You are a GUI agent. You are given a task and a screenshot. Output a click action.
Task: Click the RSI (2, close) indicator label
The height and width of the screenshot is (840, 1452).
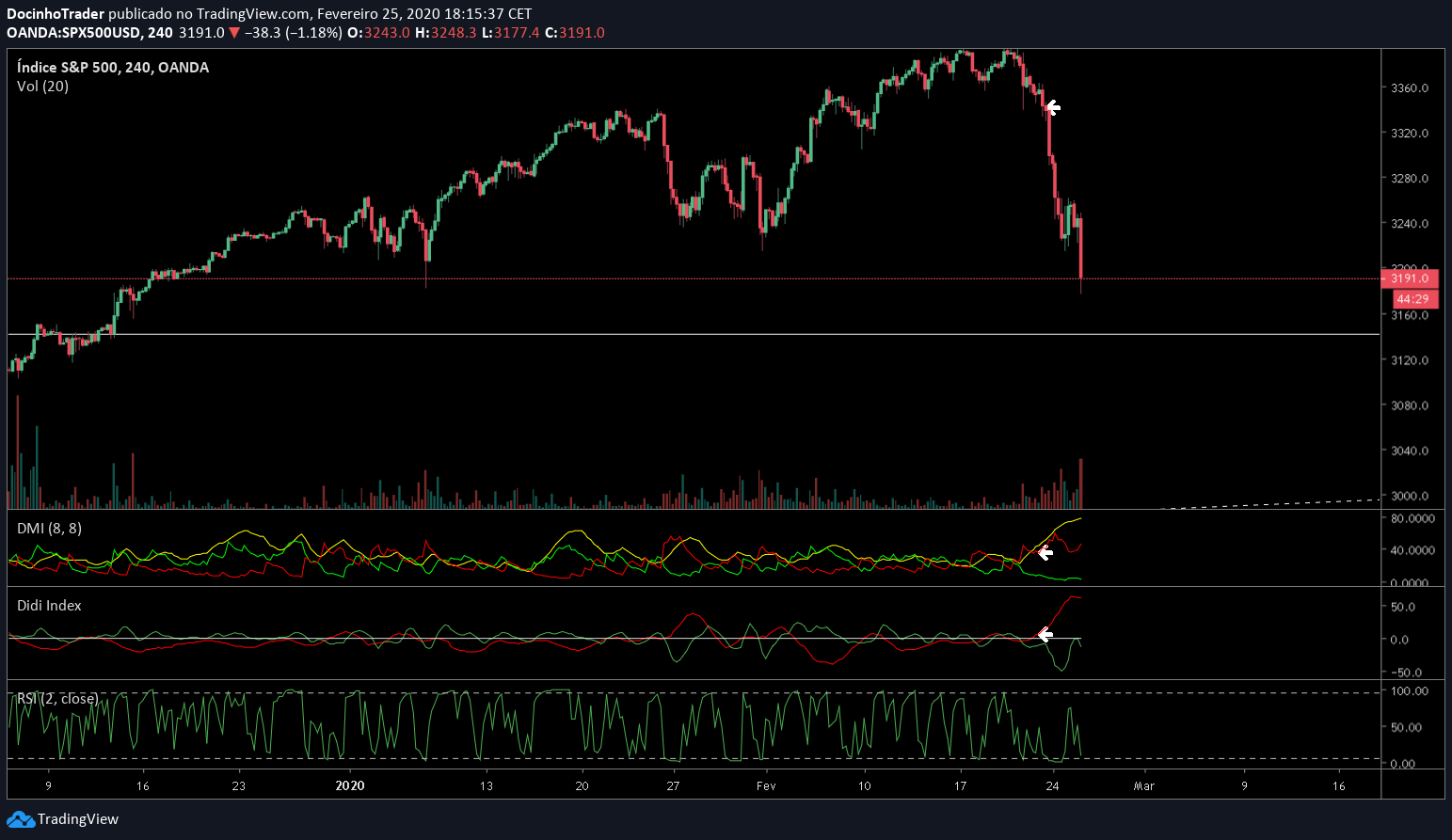[x=56, y=699]
